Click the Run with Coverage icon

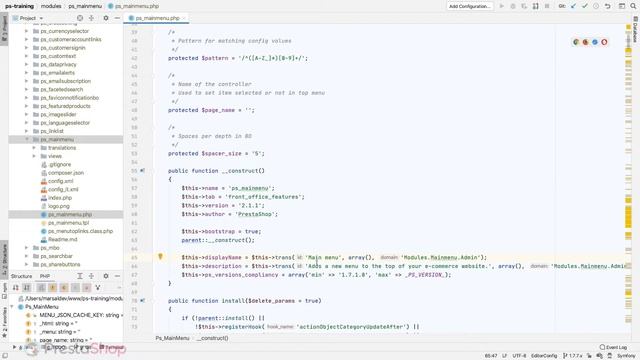(524, 6)
